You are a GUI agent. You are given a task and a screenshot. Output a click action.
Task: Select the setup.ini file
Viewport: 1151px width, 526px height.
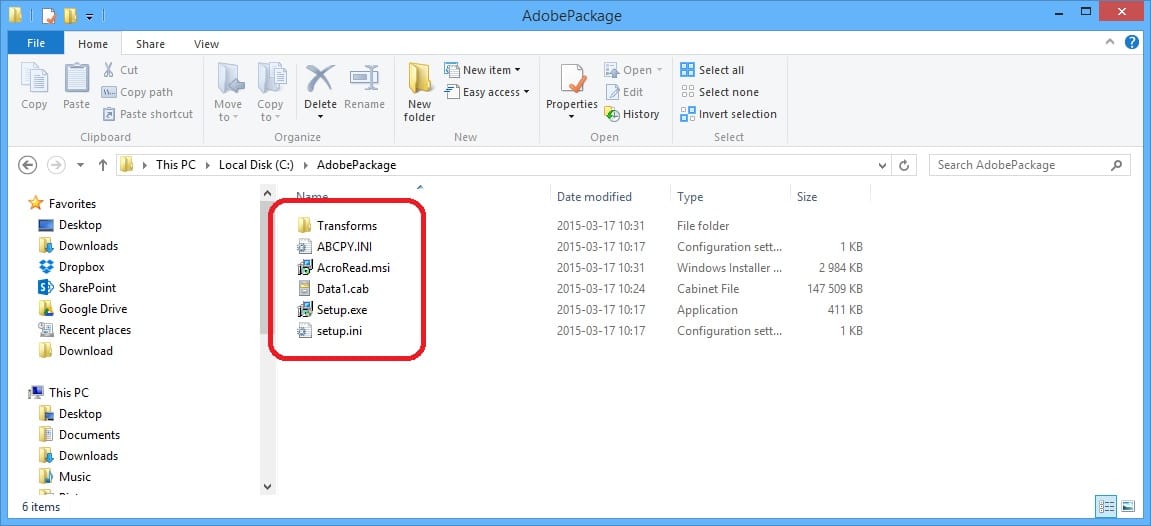[x=330, y=331]
